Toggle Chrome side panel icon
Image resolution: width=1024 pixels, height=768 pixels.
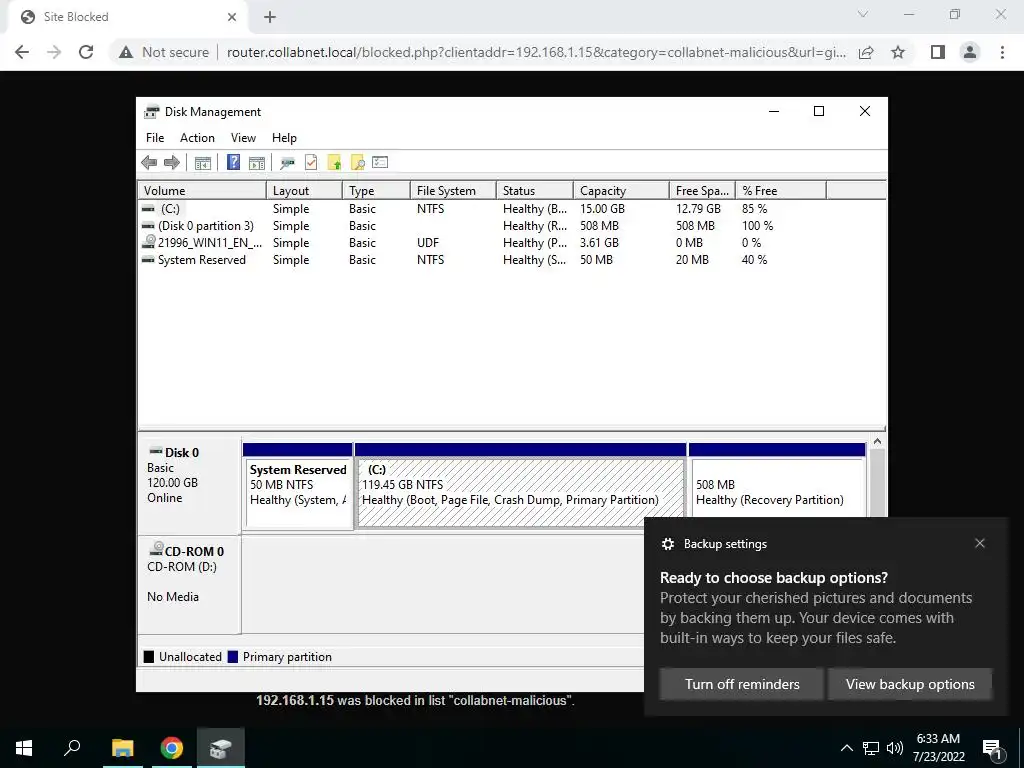pyautogui.click(x=938, y=52)
